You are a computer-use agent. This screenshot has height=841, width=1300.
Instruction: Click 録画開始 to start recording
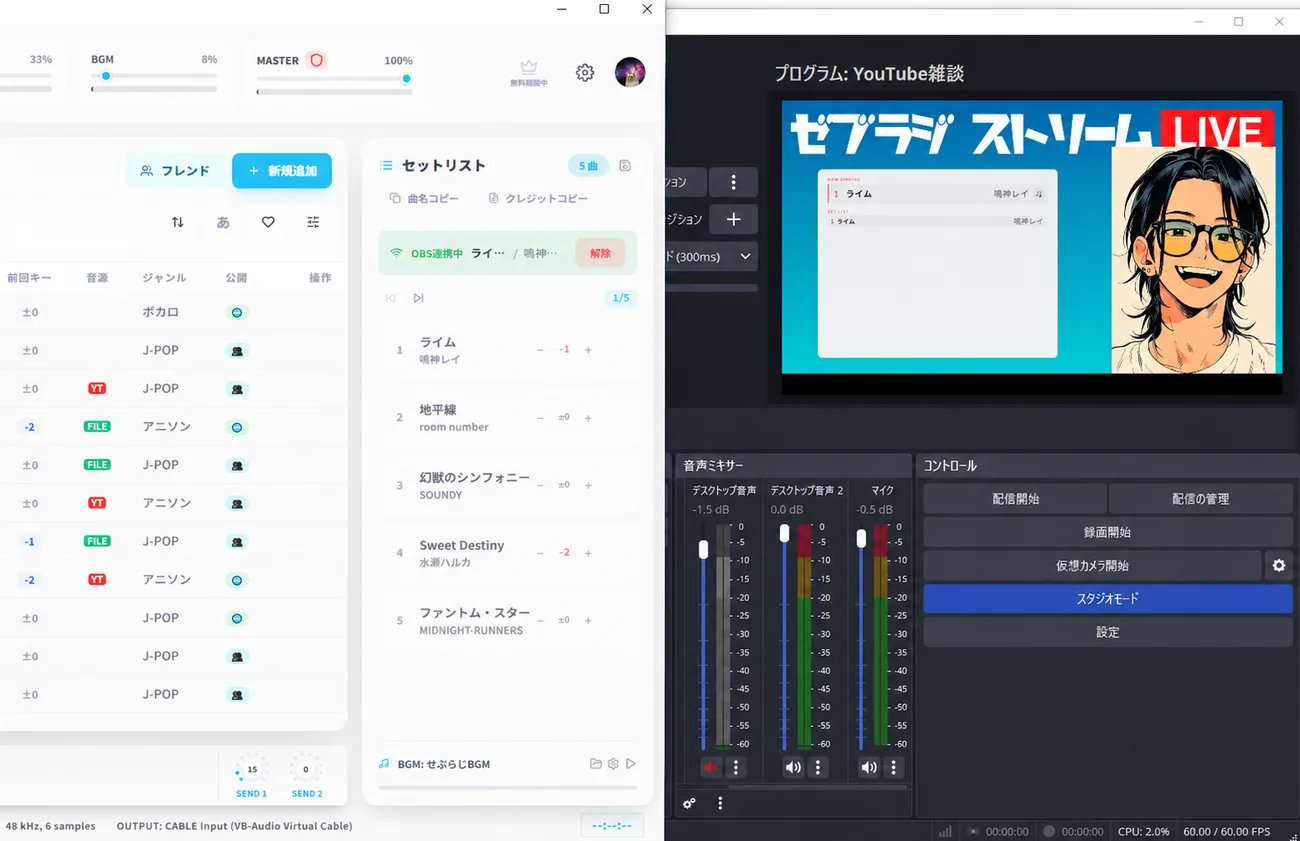[x=1108, y=532]
